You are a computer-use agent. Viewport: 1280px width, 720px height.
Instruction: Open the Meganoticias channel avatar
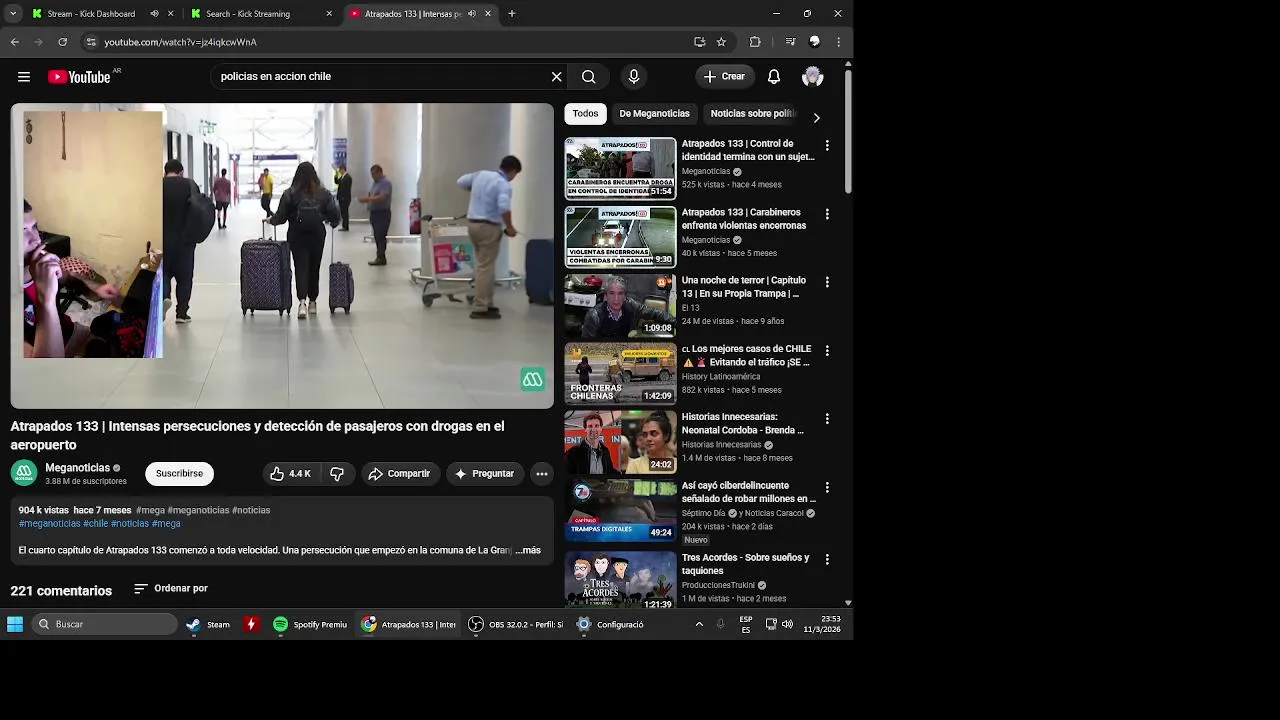click(24, 473)
